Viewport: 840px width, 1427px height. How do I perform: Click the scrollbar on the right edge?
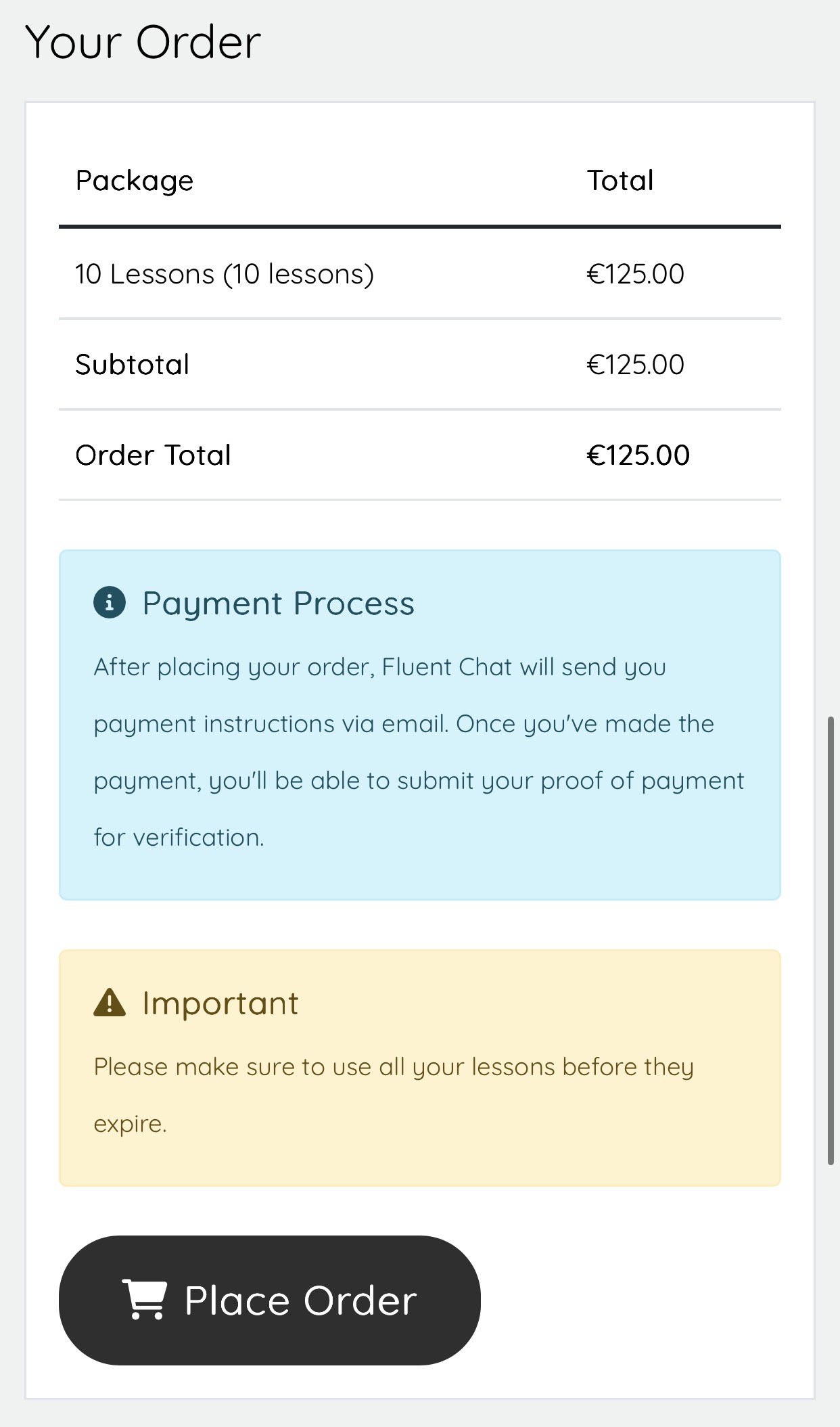pyautogui.click(x=832, y=947)
